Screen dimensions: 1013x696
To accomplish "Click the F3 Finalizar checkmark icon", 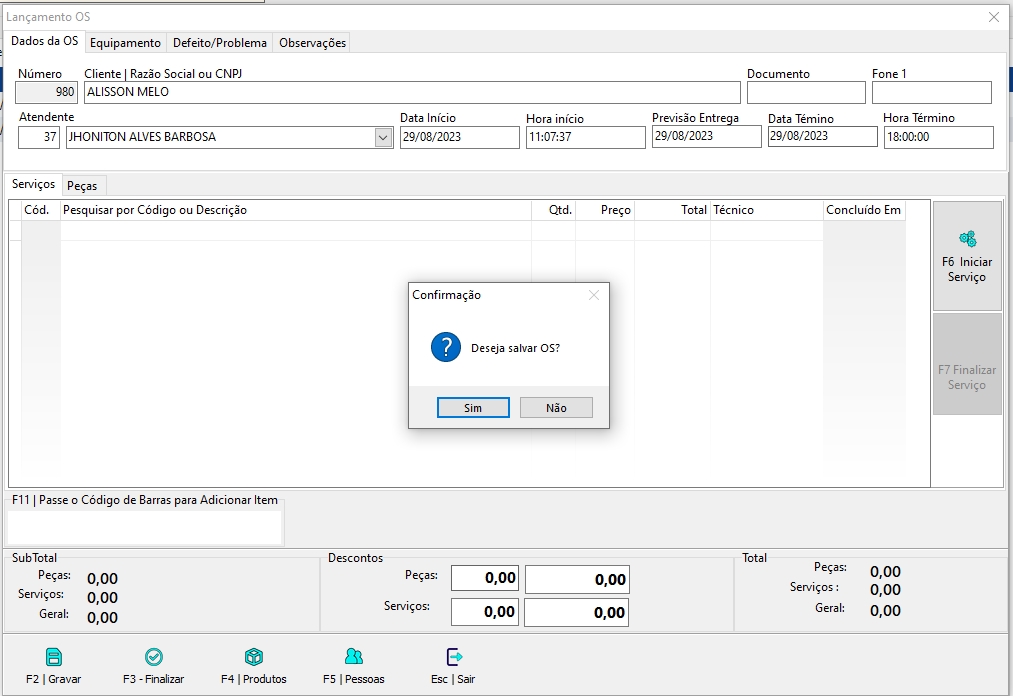I will tap(154, 657).
